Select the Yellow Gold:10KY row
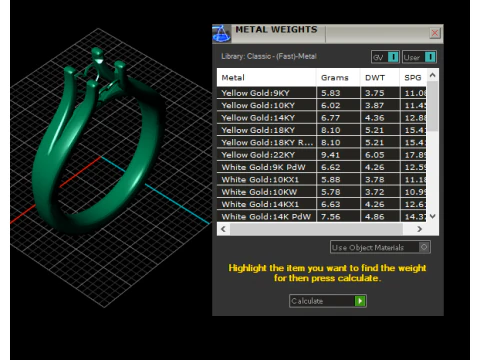The image size is (480, 360). (322, 105)
